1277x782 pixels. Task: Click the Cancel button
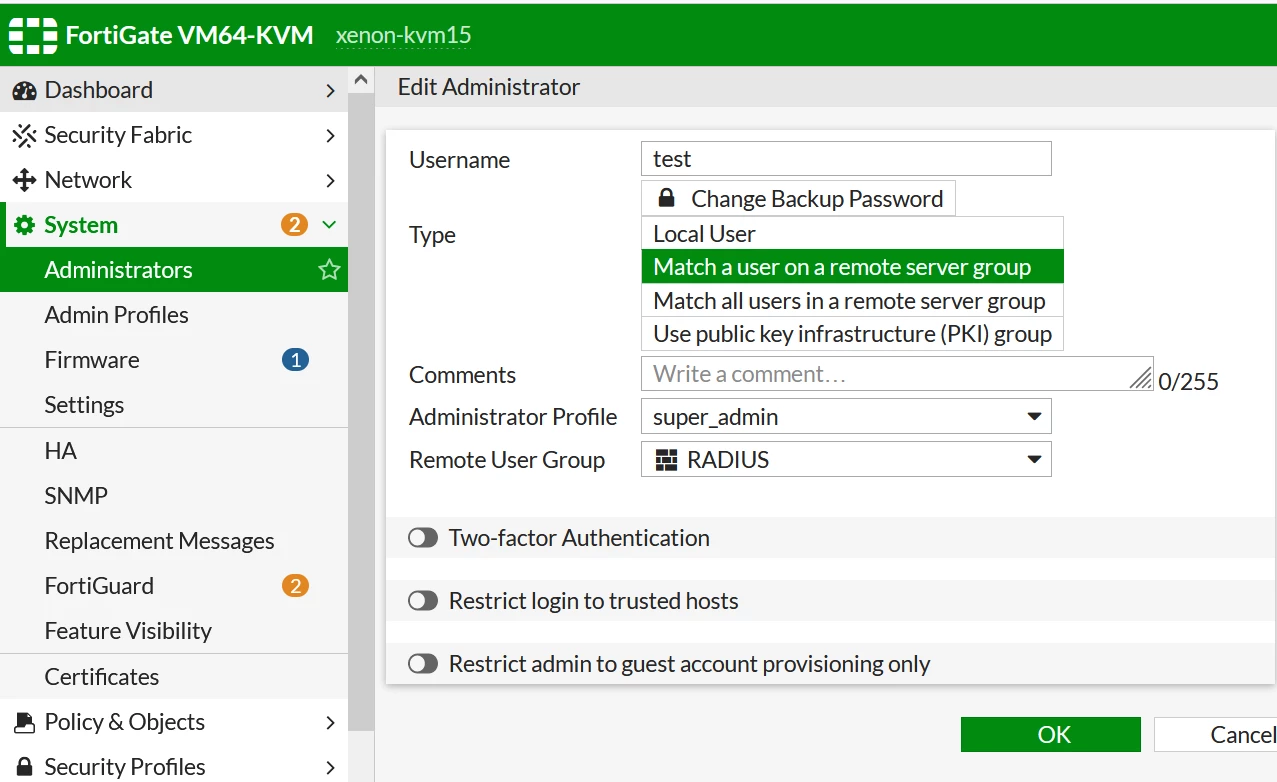click(1215, 735)
